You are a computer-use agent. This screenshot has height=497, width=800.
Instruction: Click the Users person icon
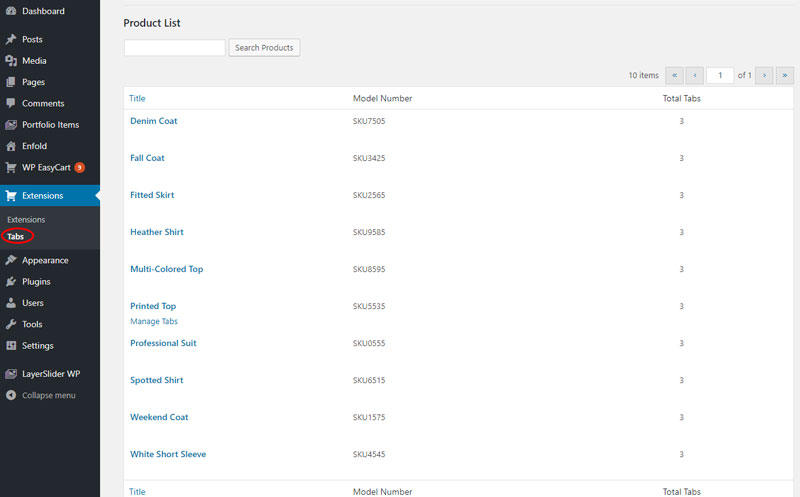(11, 303)
